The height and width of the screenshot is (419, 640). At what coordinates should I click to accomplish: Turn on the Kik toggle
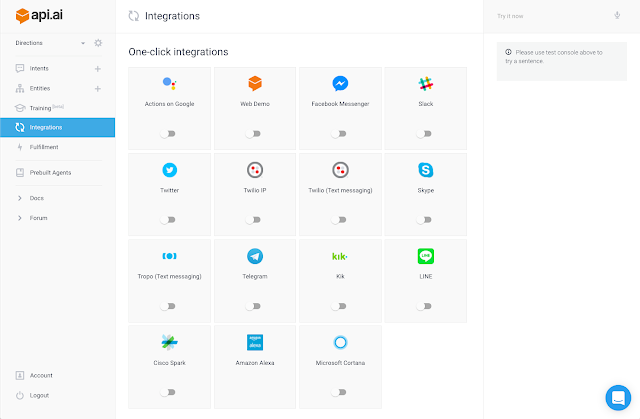point(338,306)
